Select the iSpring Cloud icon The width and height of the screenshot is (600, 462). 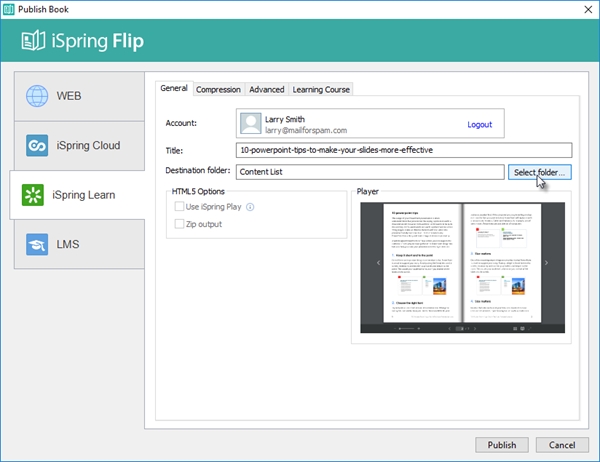pyautogui.click(x=37, y=145)
